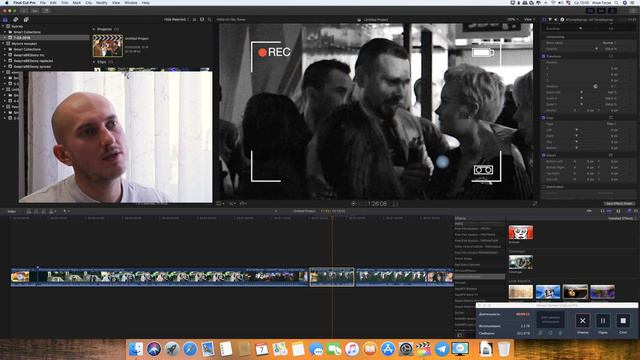The width and height of the screenshot is (640, 360).
Task: Open clip appearance options in browser
Action: (x=202, y=19)
